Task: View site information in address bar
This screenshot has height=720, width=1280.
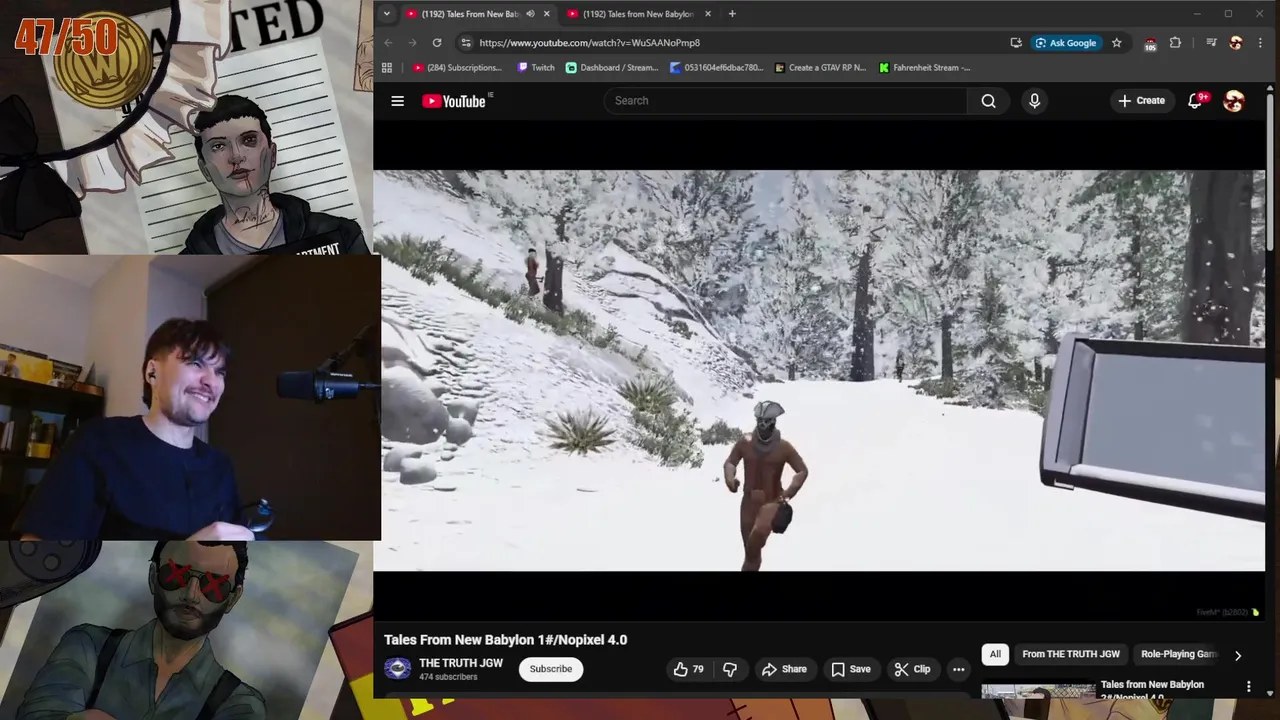Action: (x=465, y=43)
